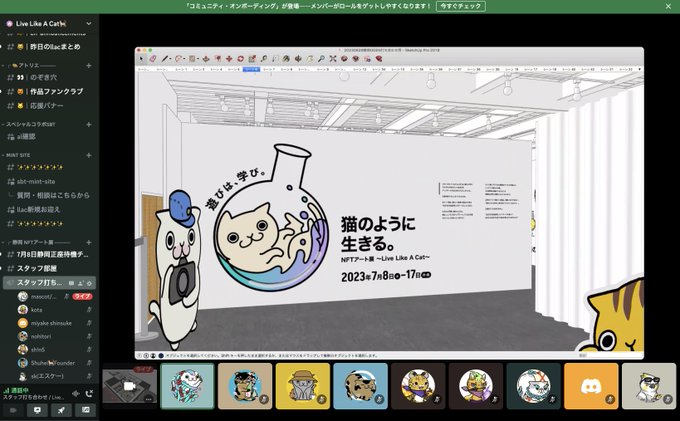The image size is (680, 421).
Task: Open more options on camera tile
Action: click(x=148, y=399)
